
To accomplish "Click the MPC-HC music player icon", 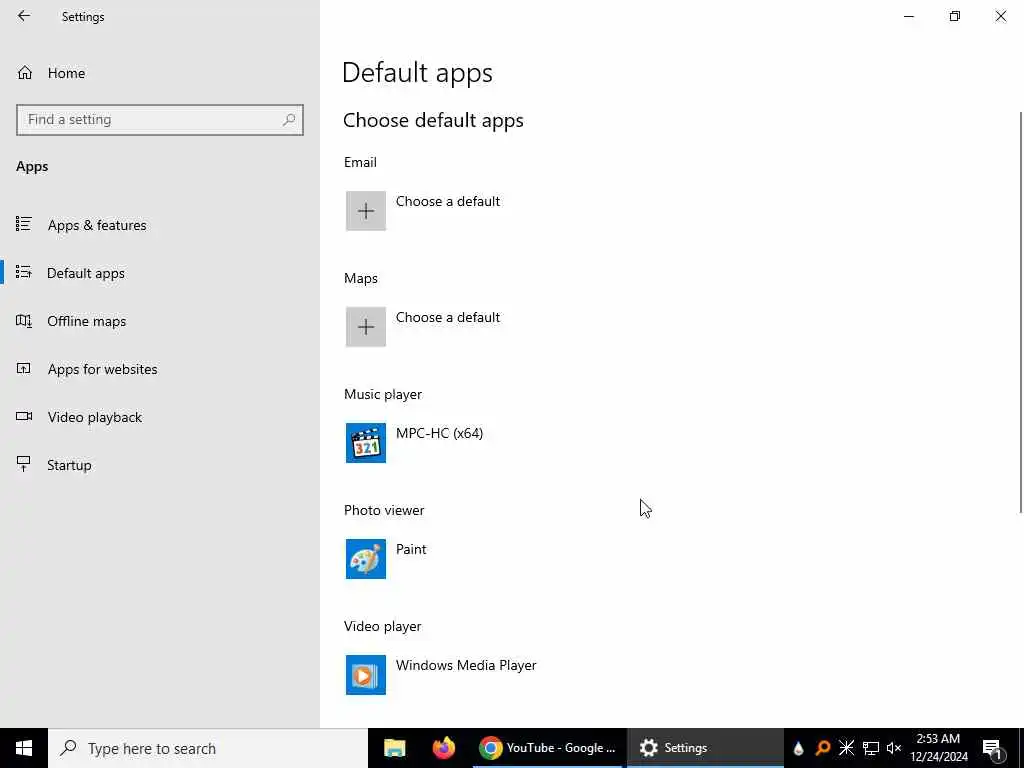I will click(366, 443).
